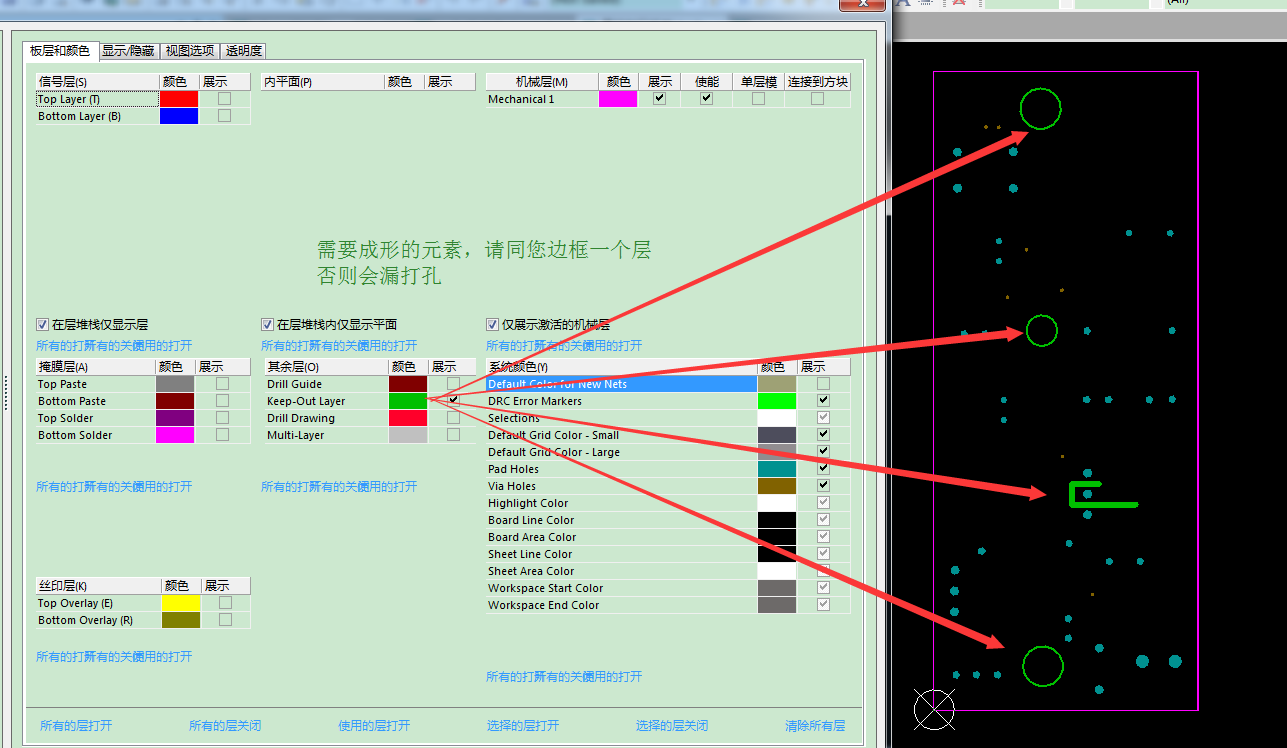Enable Top Paste show checkbox

click(222, 384)
